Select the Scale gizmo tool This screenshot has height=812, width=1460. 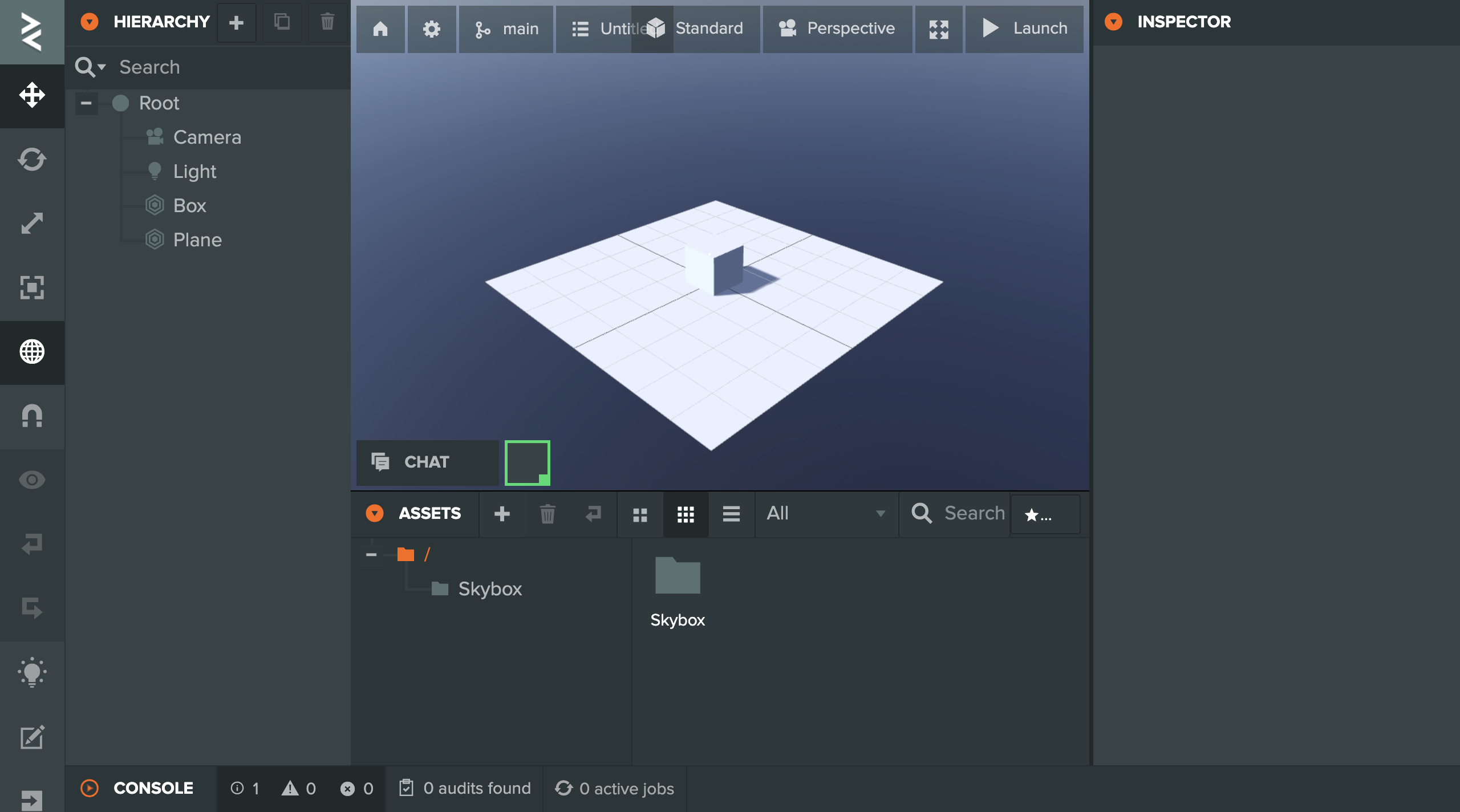click(32, 224)
